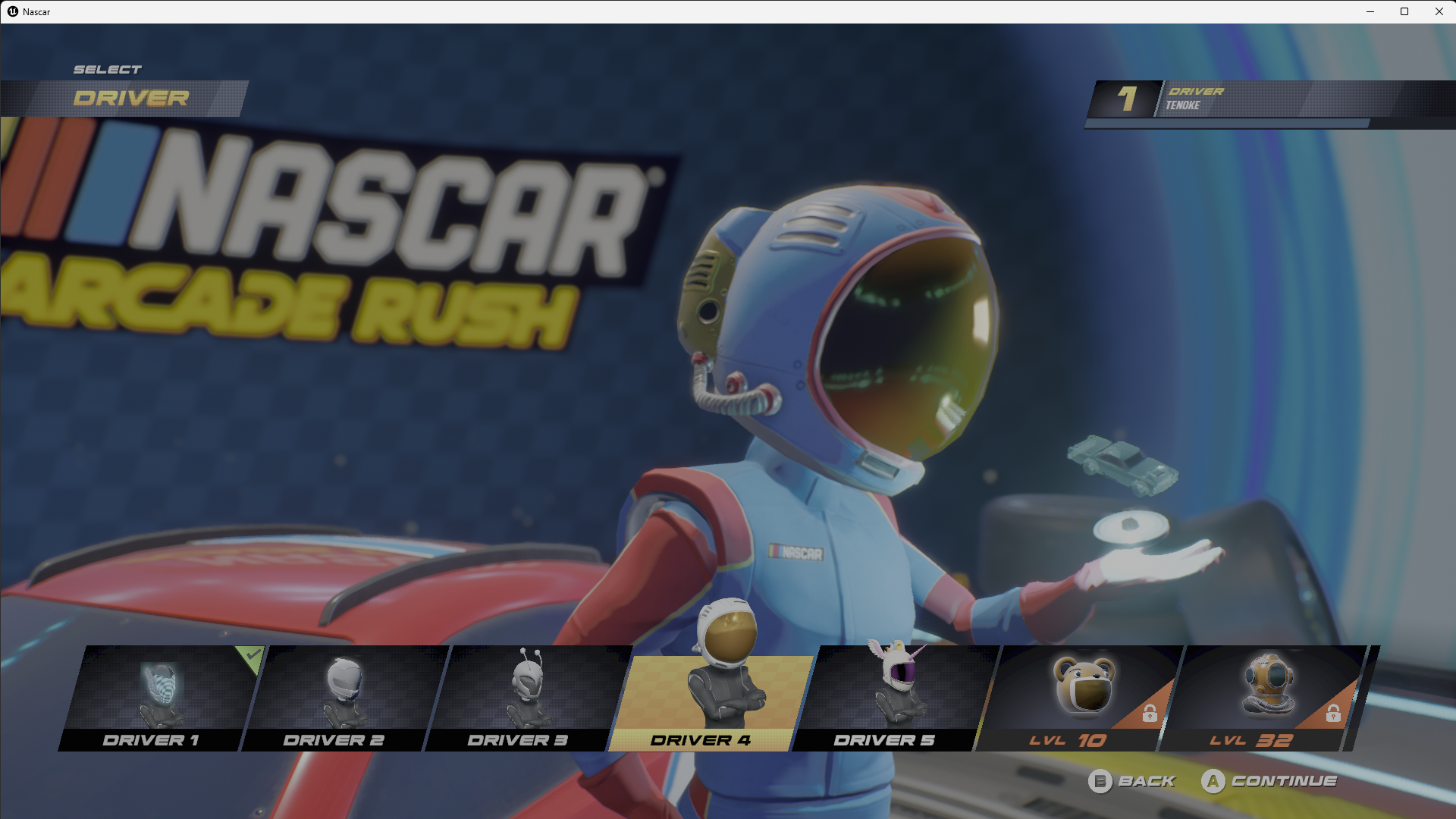Click the padlock icon on LVL 10 card

click(1150, 713)
